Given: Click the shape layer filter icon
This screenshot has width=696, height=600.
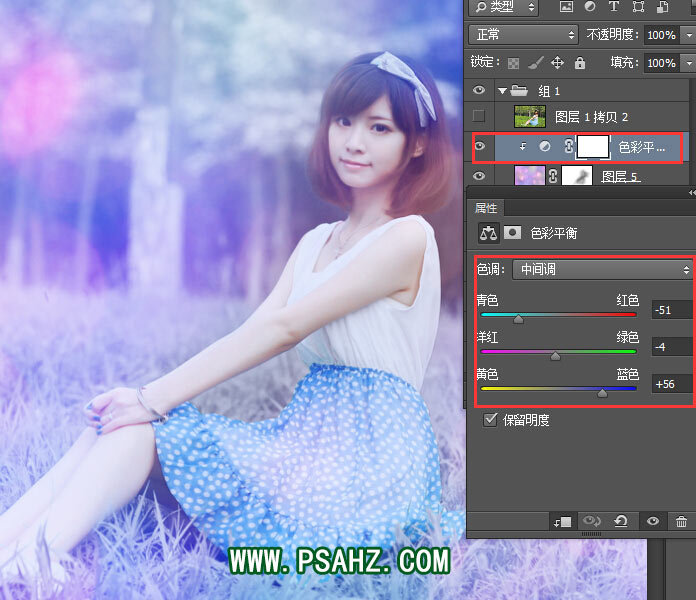Looking at the screenshot, I should (638, 7).
